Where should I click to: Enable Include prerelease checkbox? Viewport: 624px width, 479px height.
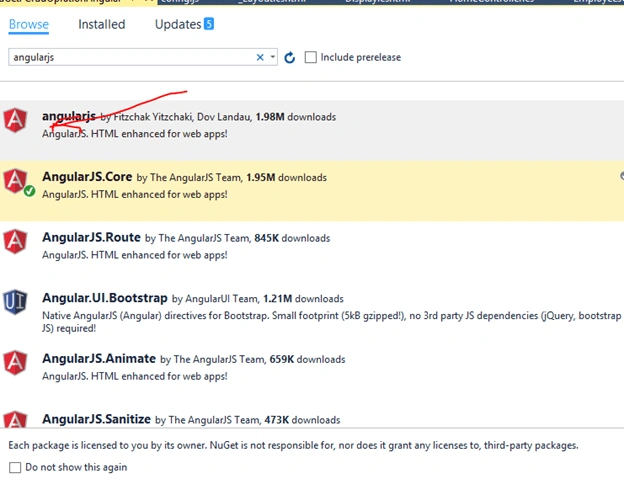tap(310, 57)
